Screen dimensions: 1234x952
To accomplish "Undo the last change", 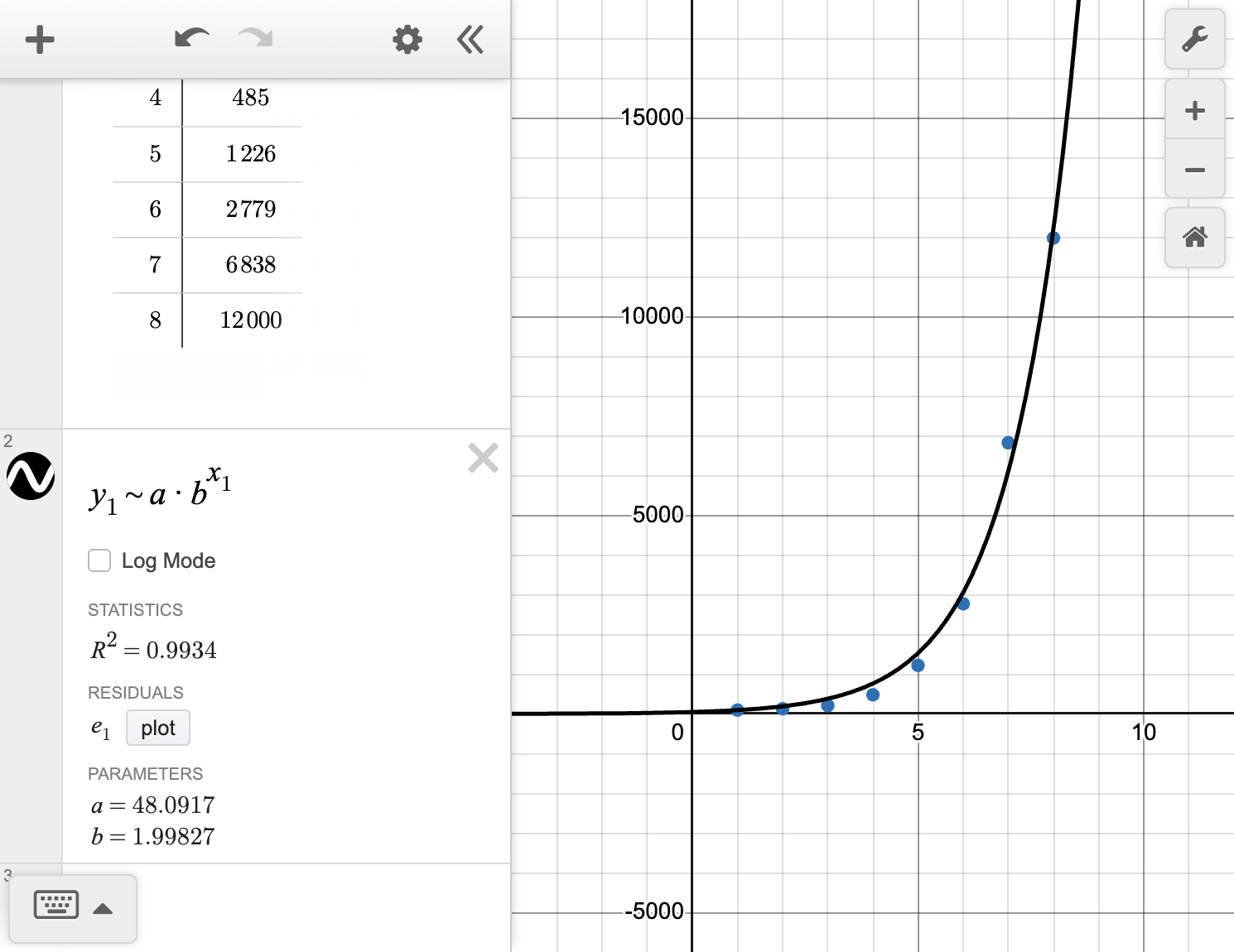I will tap(190, 37).
